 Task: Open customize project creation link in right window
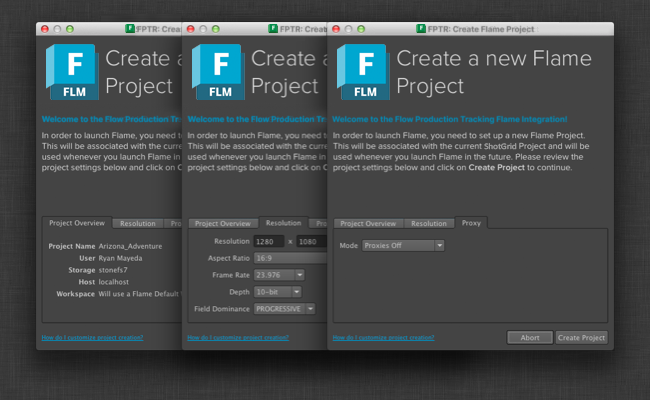coord(383,337)
